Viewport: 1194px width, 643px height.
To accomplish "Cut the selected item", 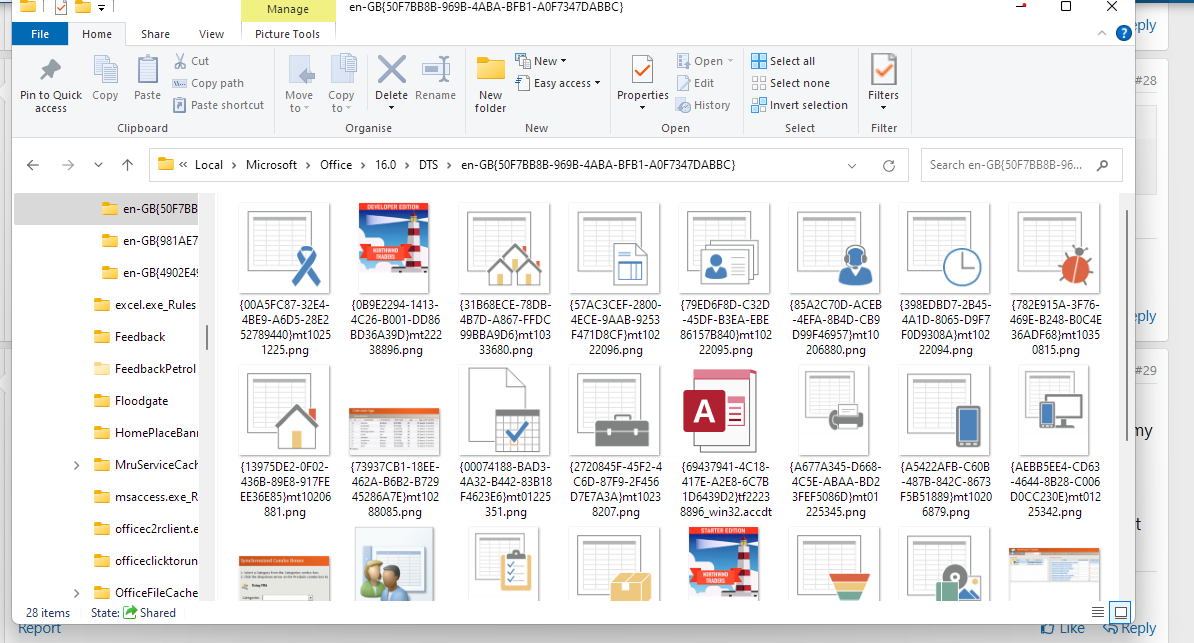I will pos(191,61).
